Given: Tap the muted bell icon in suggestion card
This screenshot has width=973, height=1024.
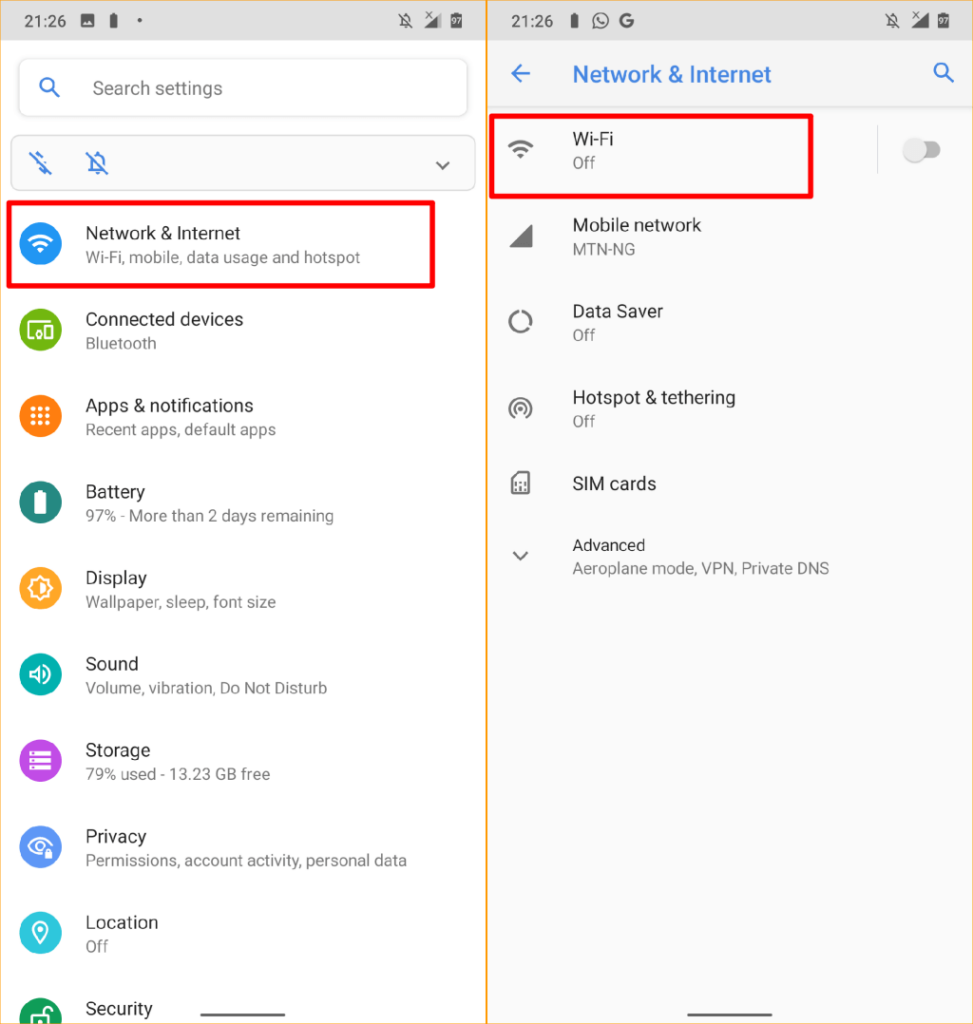Looking at the screenshot, I should pos(97,163).
